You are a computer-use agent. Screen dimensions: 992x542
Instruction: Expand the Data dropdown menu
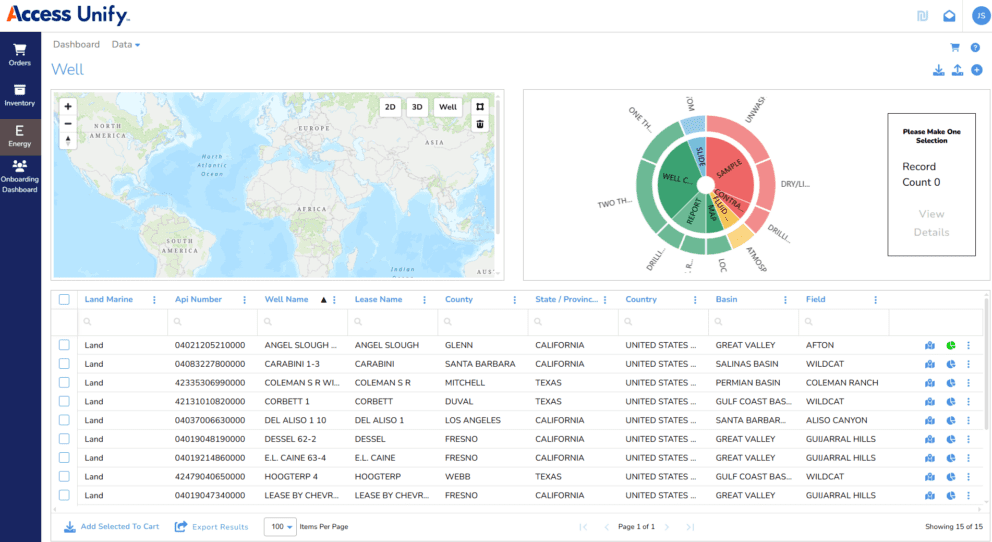[126, 45]
